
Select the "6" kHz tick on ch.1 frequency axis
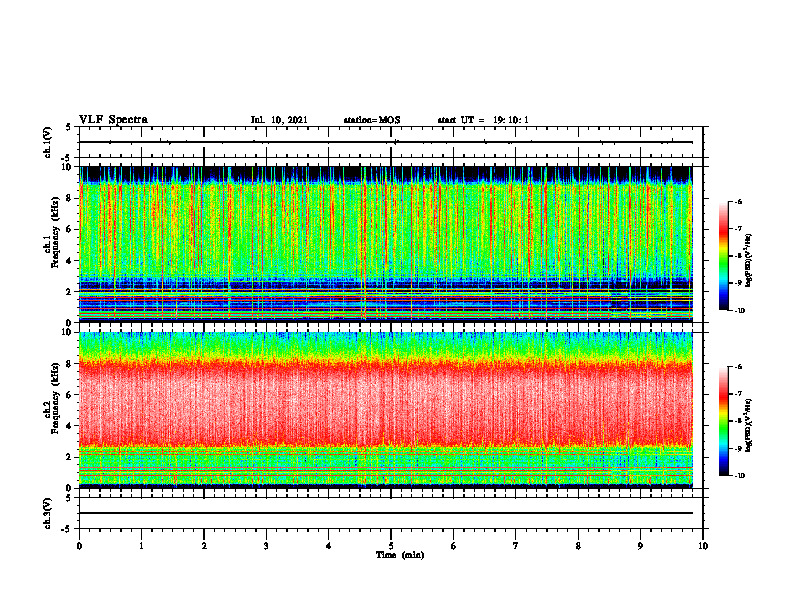coord(70,230)
